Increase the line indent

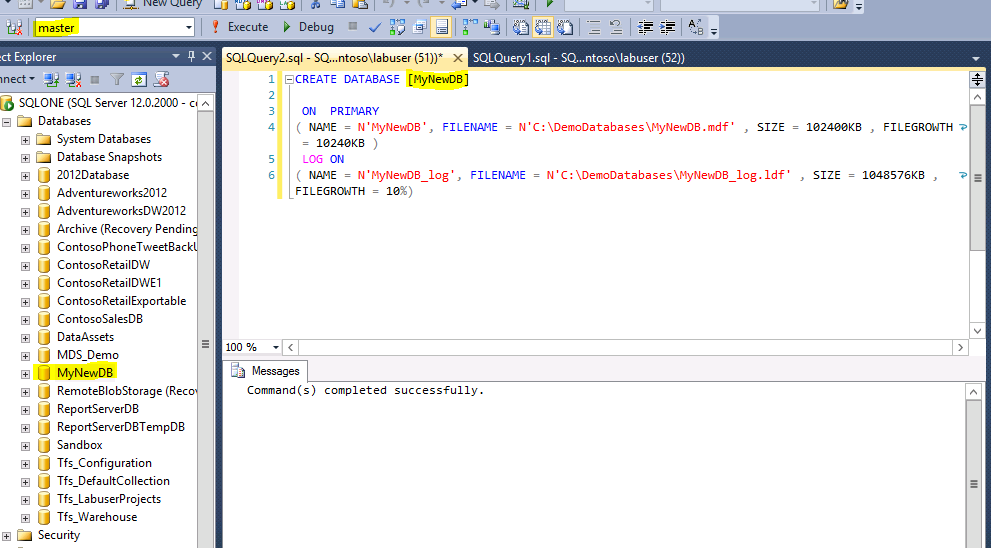point(667,27)
